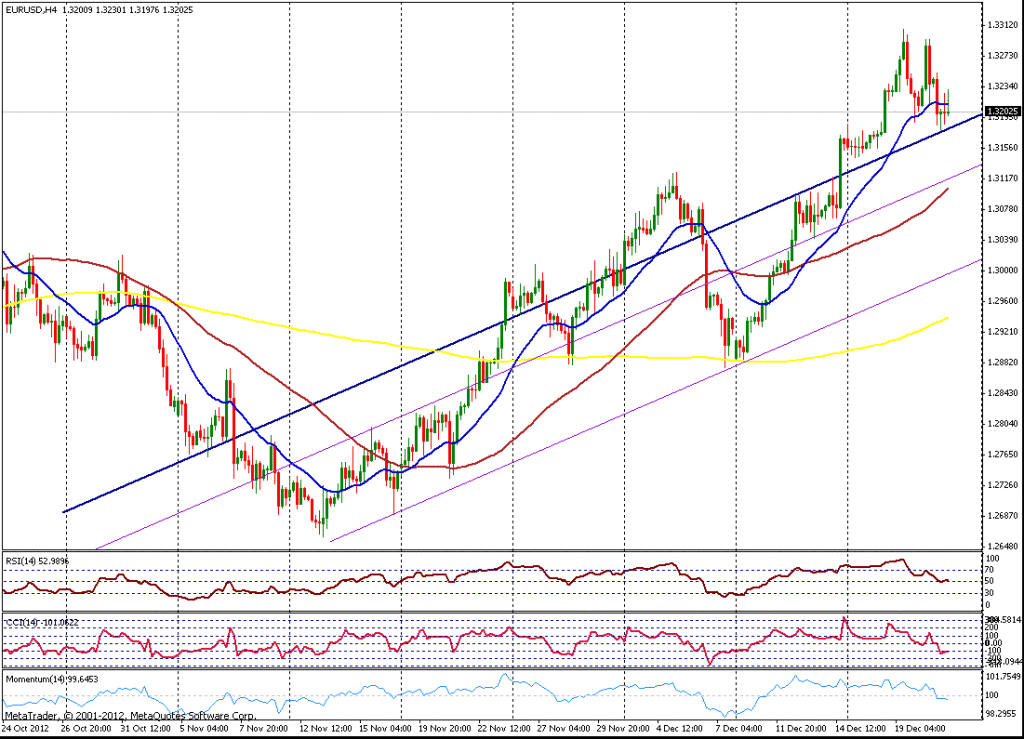1024x739 pixels.
Task: Click the 1.26480 bottom price label
Action: tap(1003, 546)
